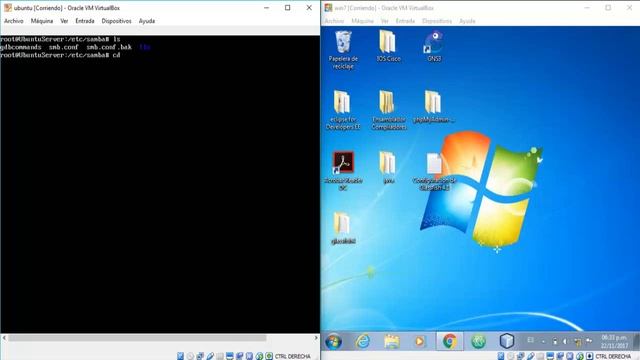Click video capture indicator in ubuntu status bar

point(240,356)
